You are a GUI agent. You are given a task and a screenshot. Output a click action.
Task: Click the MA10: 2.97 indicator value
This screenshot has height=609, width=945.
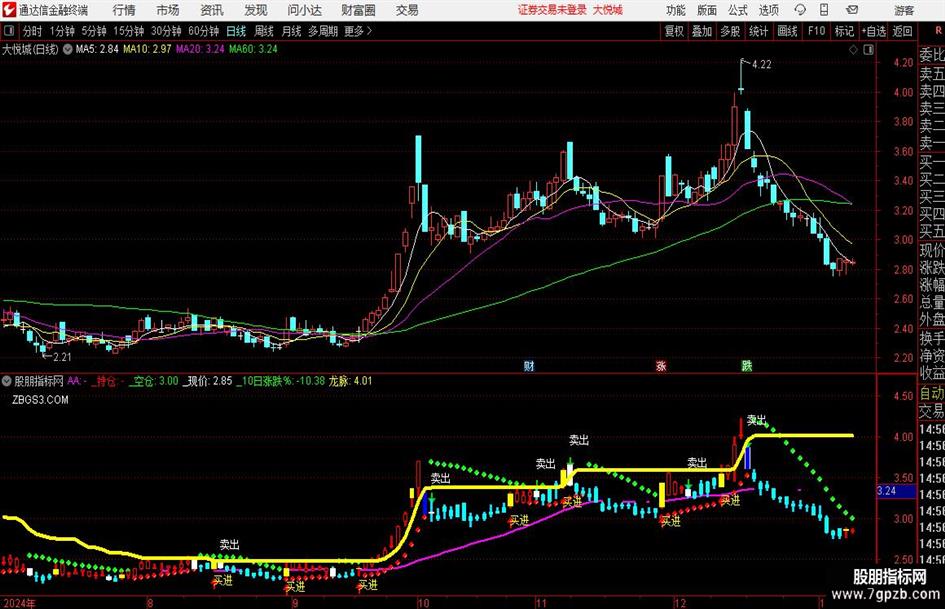point(147,49)
